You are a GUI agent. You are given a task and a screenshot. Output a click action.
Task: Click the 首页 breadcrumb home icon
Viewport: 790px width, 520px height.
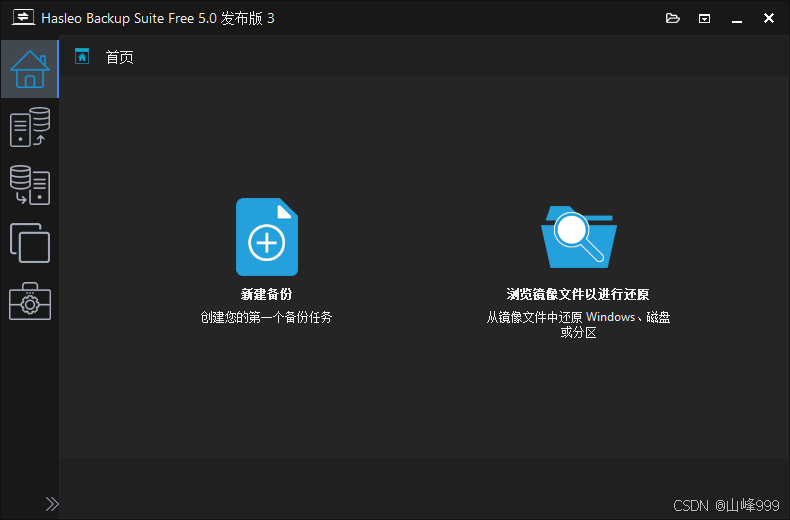[x=82, y=56]
